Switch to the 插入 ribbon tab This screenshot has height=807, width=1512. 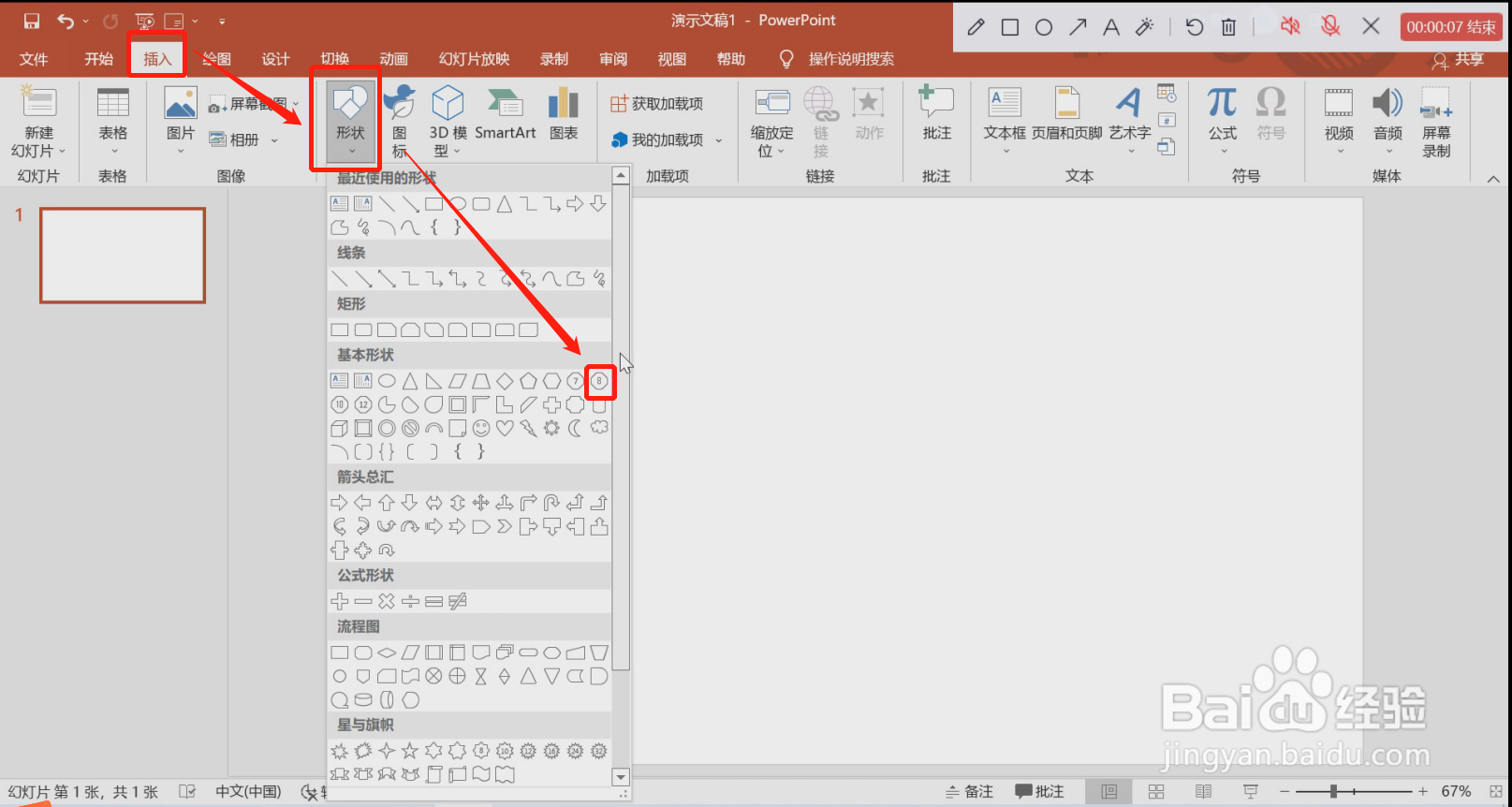click(157, 59)
